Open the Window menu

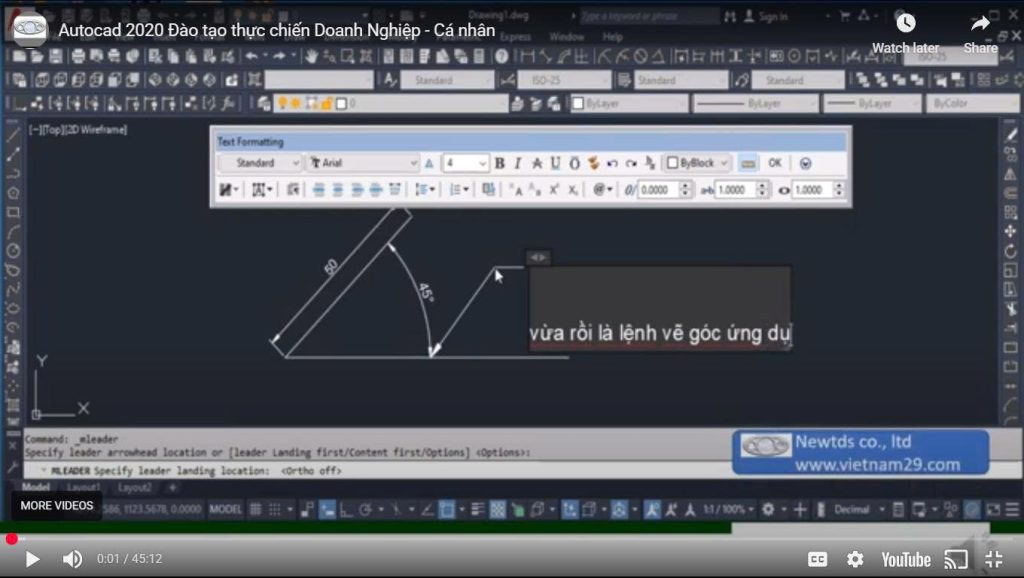566,37
